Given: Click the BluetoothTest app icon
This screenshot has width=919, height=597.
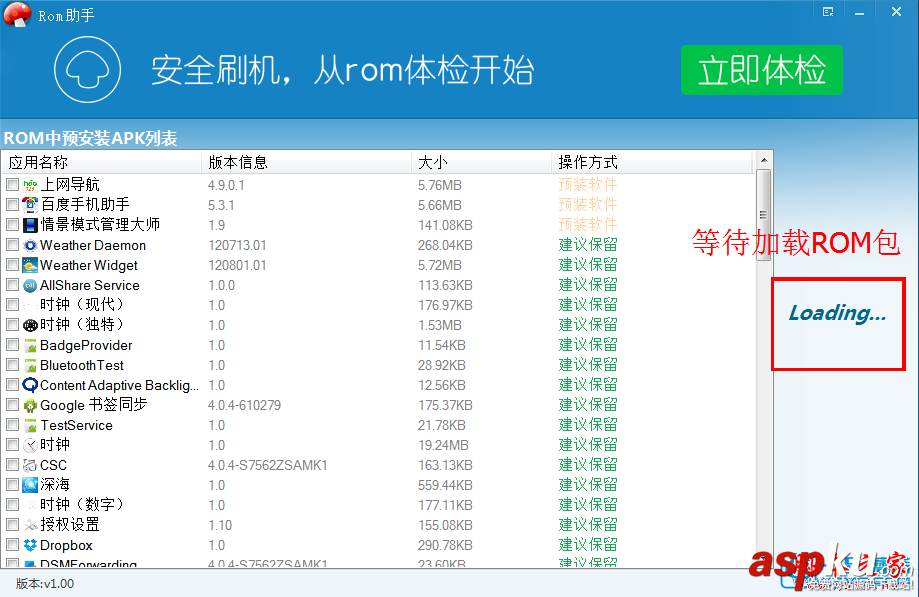Looking at the screenshot, I should [30, 365].
